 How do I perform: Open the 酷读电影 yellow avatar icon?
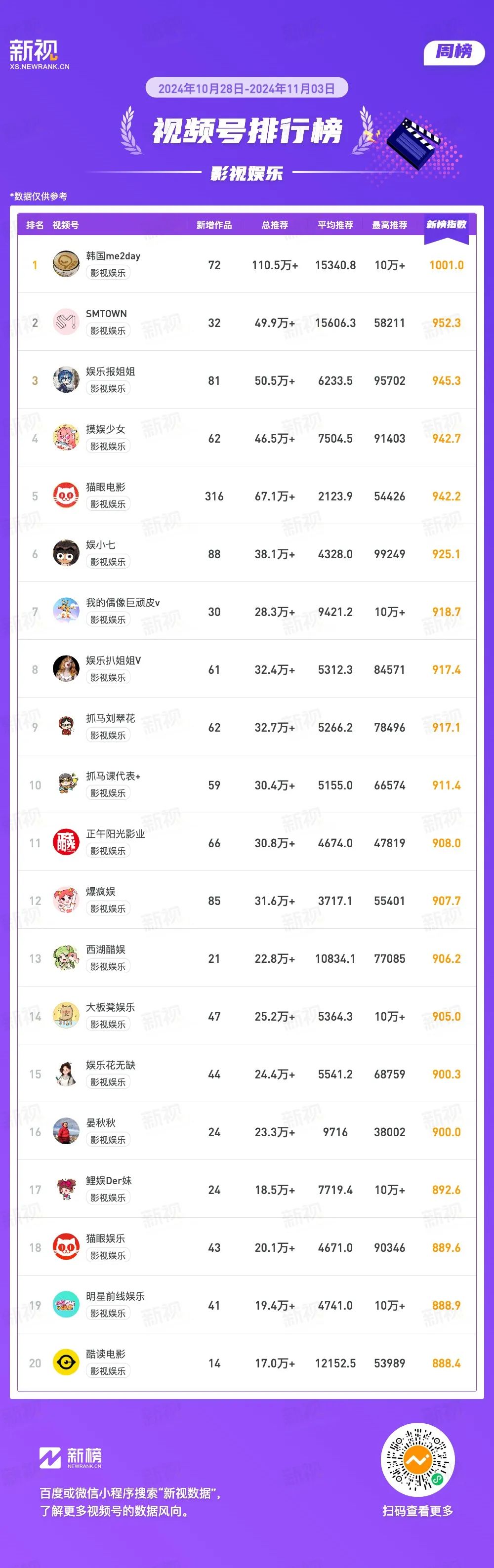(x=66, y=1363)
